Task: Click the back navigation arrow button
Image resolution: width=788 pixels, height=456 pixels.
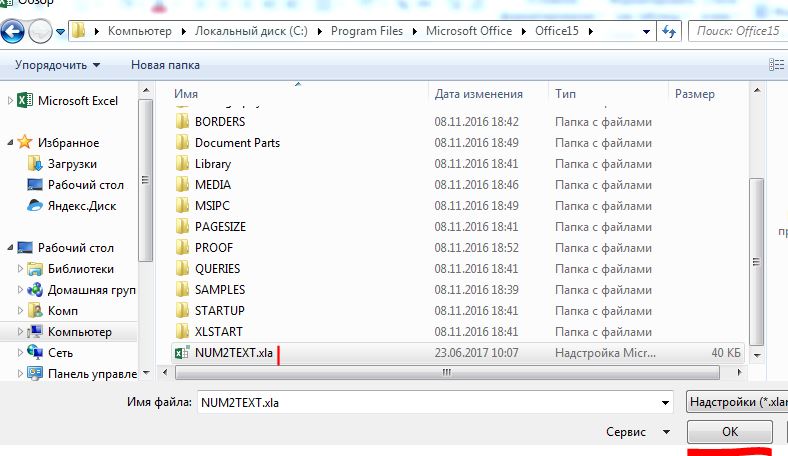Action: (x=14, y=31)
